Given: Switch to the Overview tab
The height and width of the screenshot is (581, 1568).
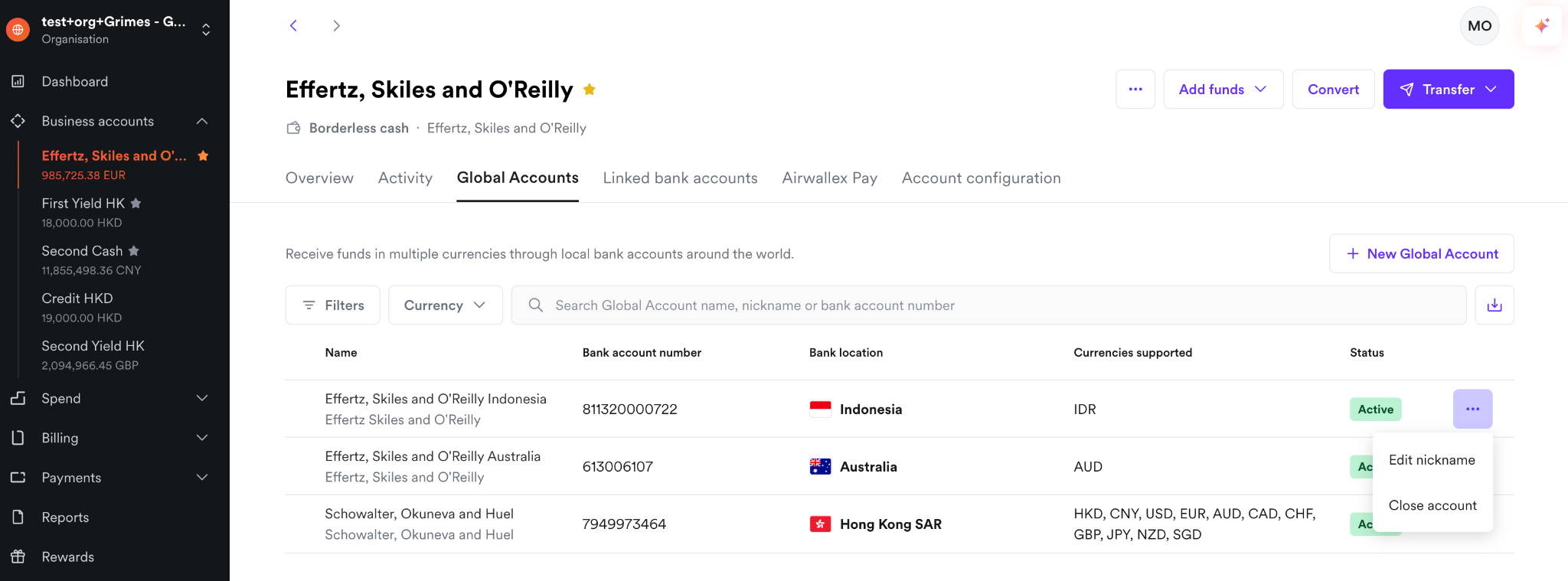Looking at the screenshot, I should 320,178.
